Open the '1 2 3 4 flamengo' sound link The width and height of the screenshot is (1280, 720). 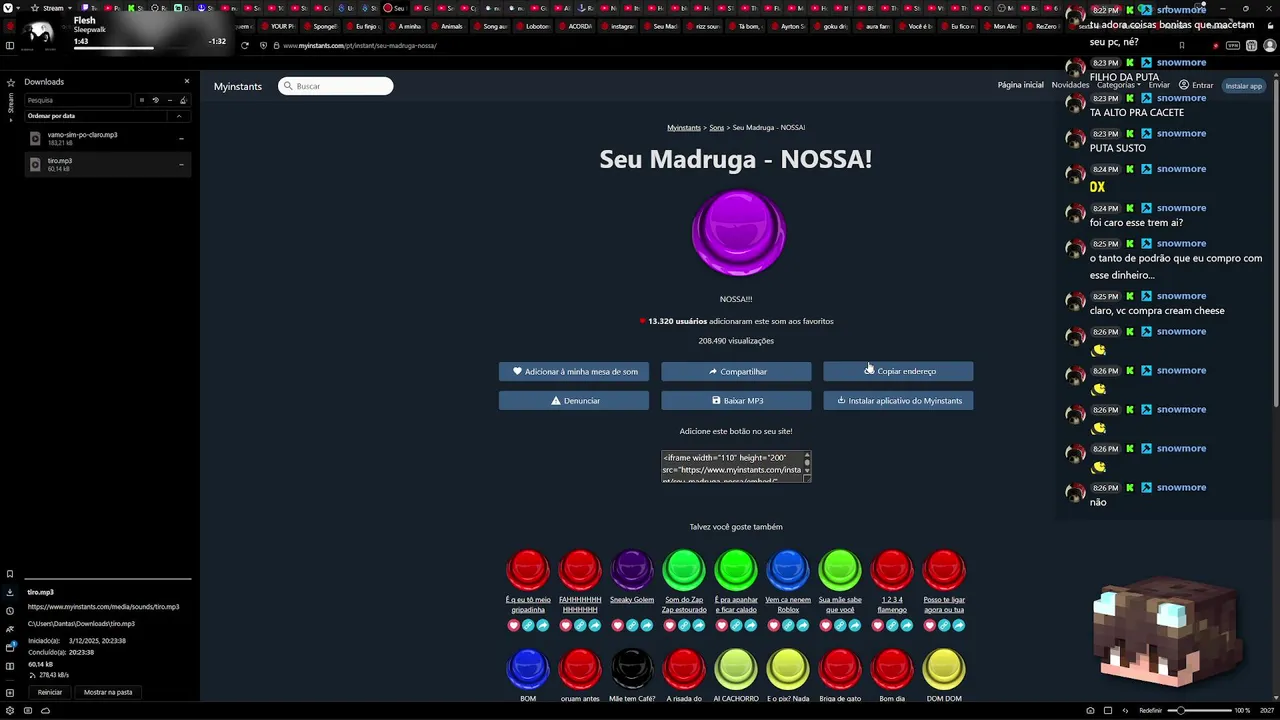click(892, 604)
